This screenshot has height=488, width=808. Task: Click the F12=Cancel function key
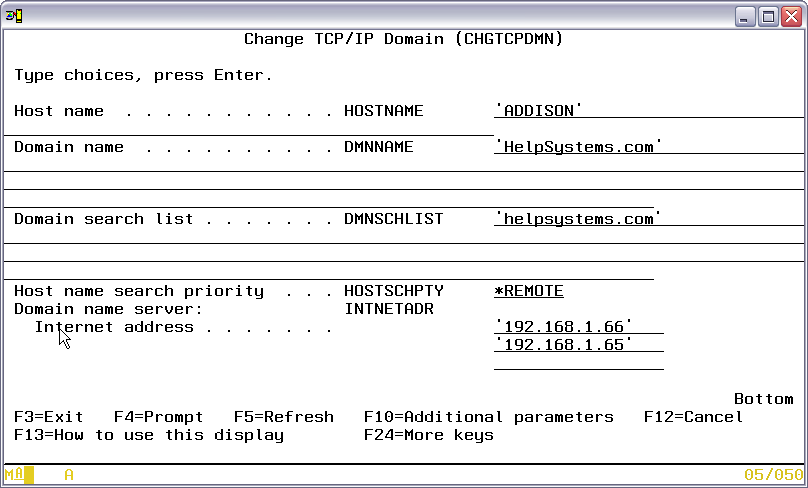(x=693, y=417)
